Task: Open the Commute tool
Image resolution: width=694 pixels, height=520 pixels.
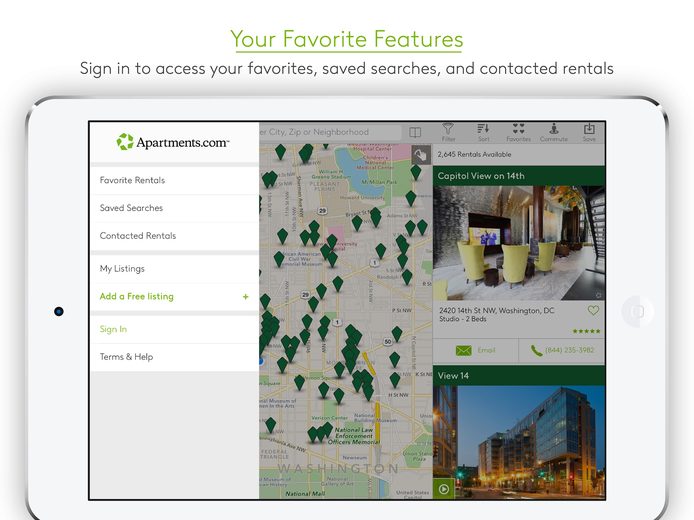Action: click(554, 132)
